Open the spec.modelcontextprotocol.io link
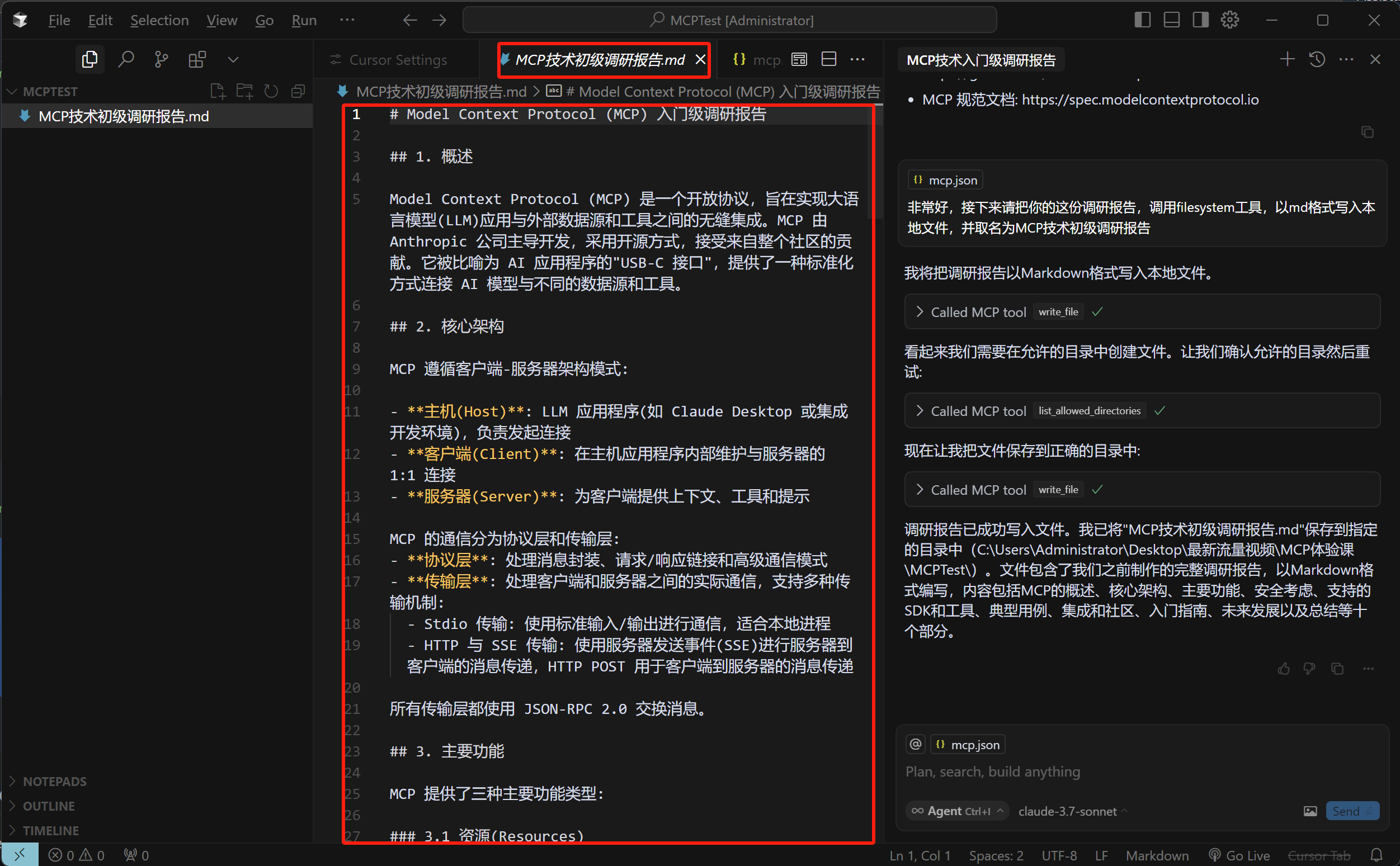This screenshot has height=866, width=1400. (1140, 100)
